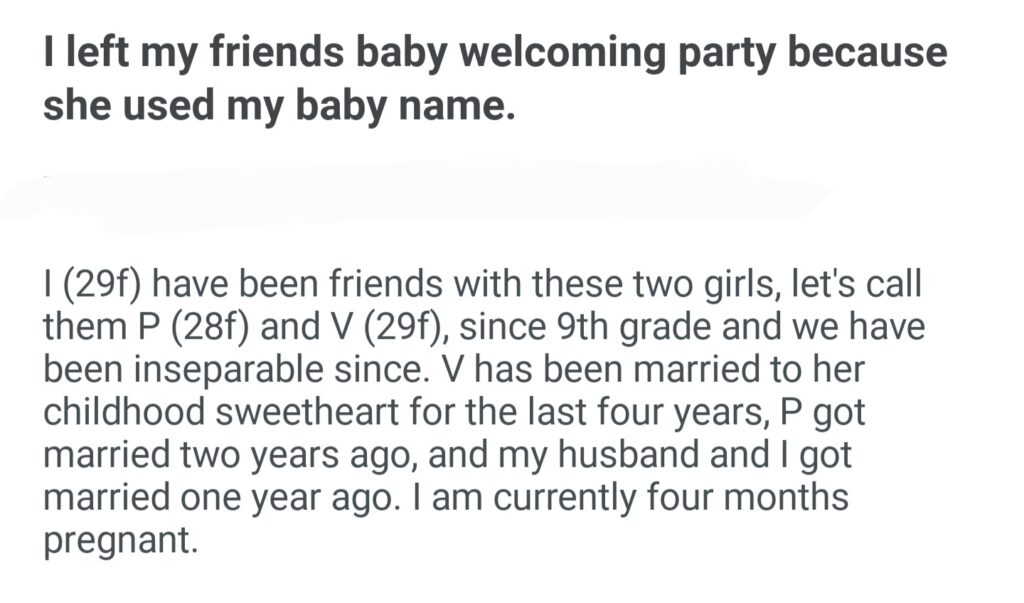Click the phrase "9th grade"
Image resolution: width=1024 pixels, height=603 pixels.
562,325
